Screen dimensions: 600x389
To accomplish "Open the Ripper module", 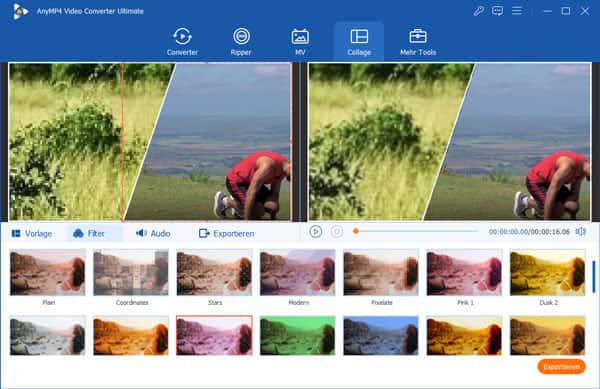I will (x=241, y=42).
